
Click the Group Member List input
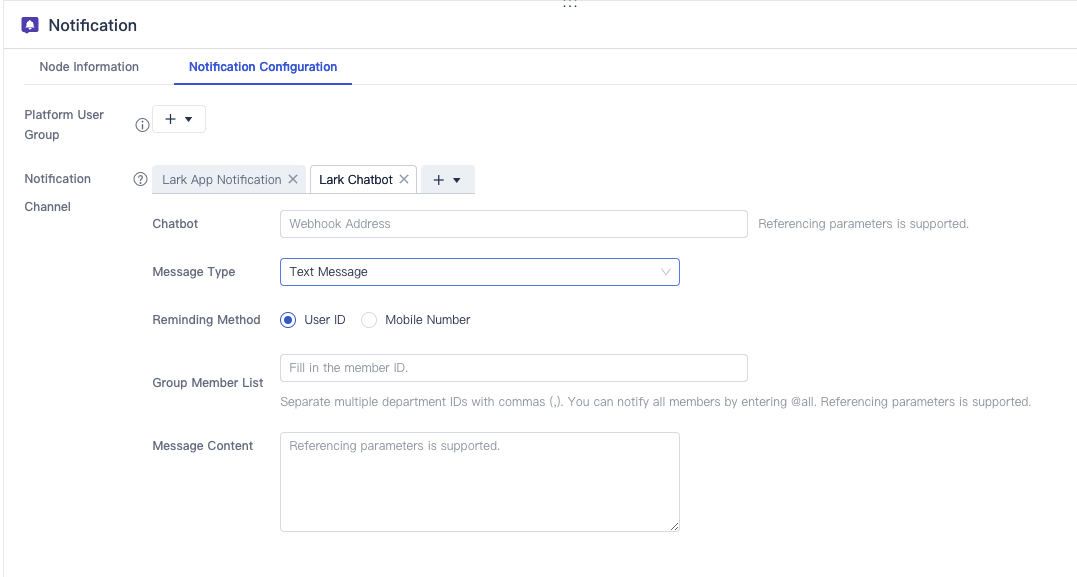pyautogui.click(x=513, y=368)
